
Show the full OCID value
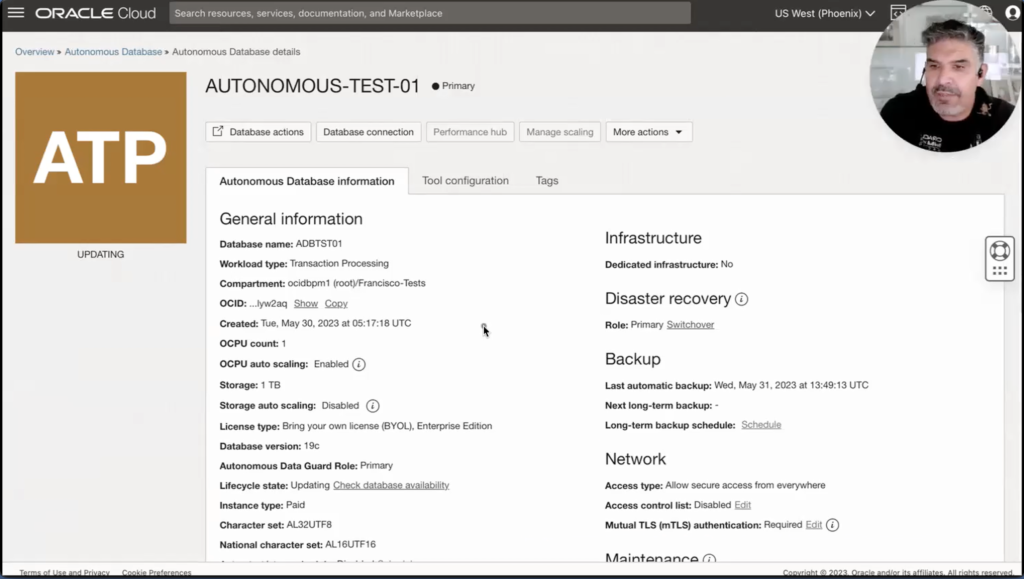(305, 304)
